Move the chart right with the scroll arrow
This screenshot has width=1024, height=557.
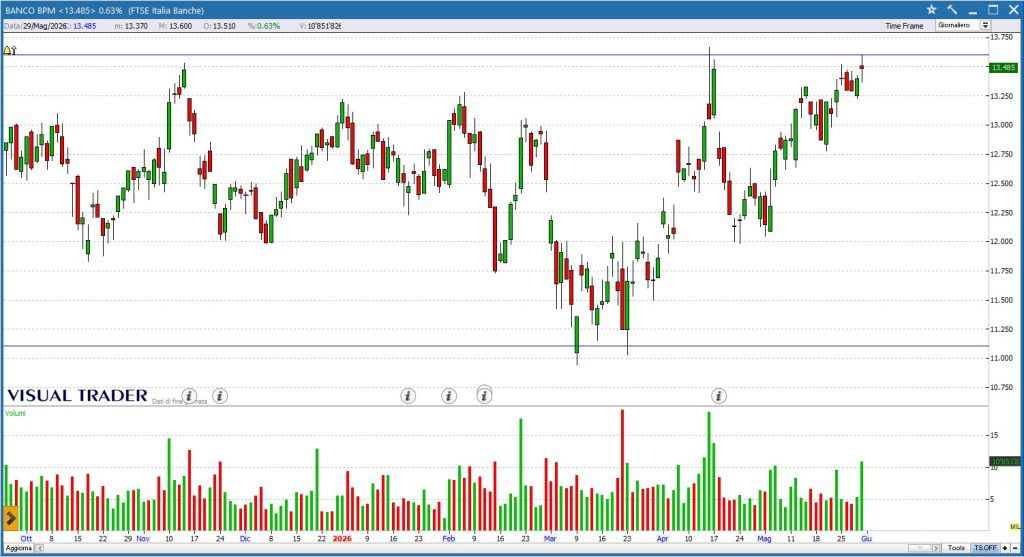coord(936,548)
